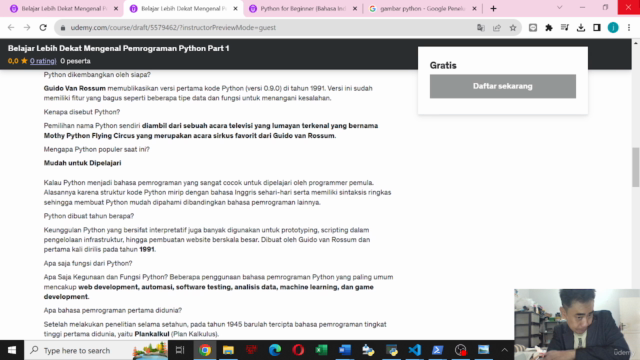Screen dimensions: 640x360
Task: Open a new browser tab
Action: (x=493, y=9)
